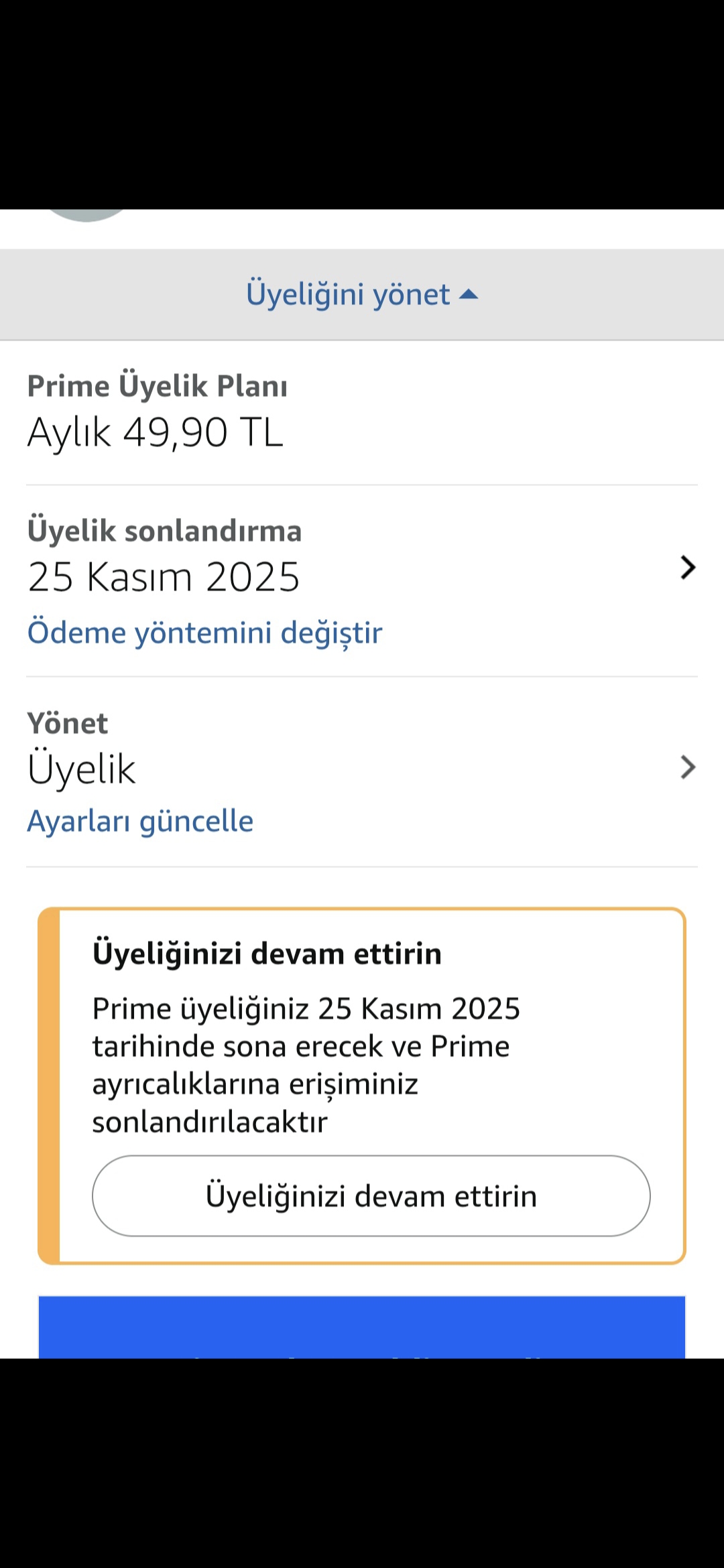The image size is (724, 1568).
Task: Open Ödeme yöntemini değiştir link
Action: (x=204, y=633)
